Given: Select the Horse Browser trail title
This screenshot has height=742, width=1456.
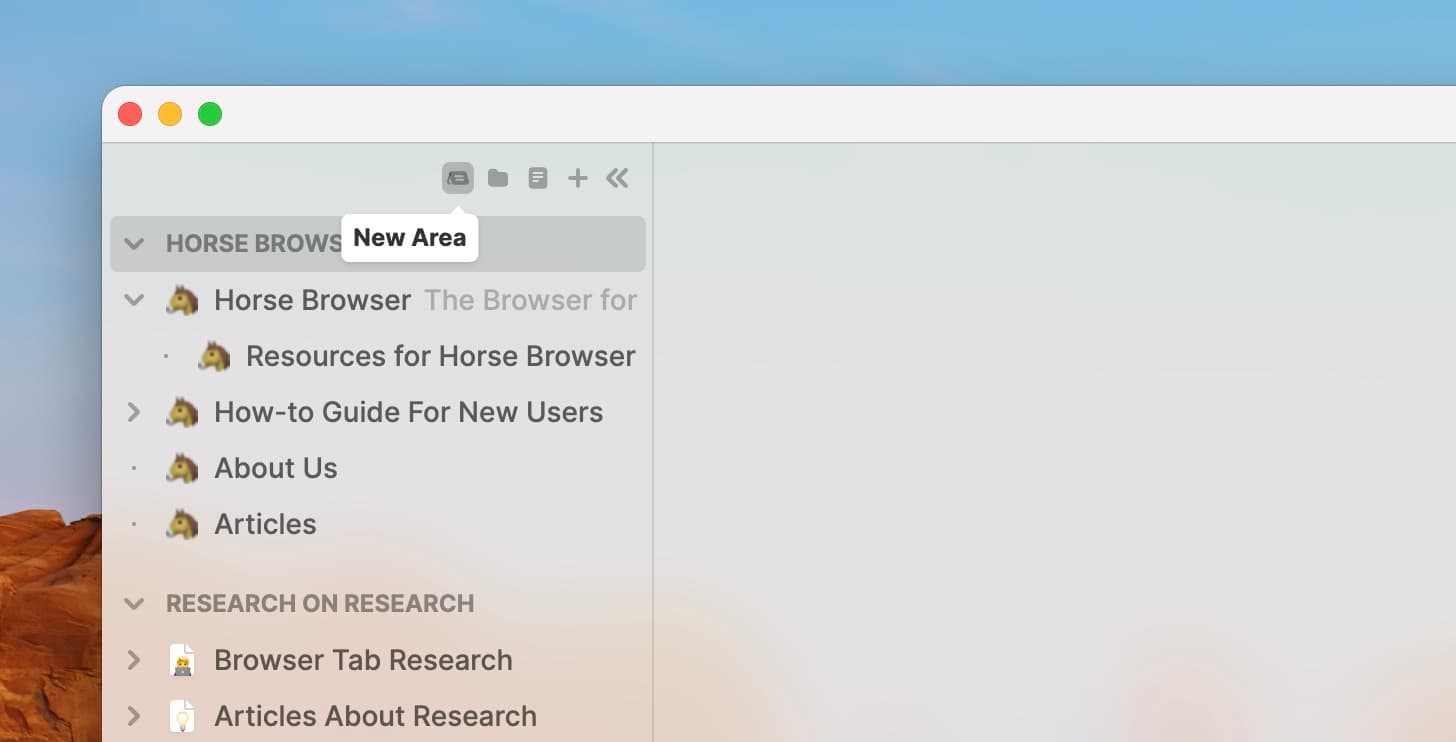Looking at the screenshot, I should 313,299.
